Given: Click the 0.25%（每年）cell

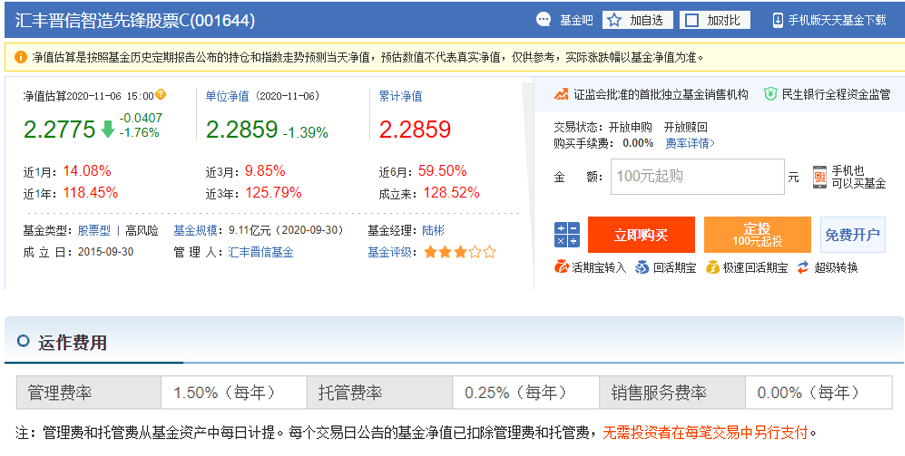Looking at the screenshot, I should pos(526,393).
